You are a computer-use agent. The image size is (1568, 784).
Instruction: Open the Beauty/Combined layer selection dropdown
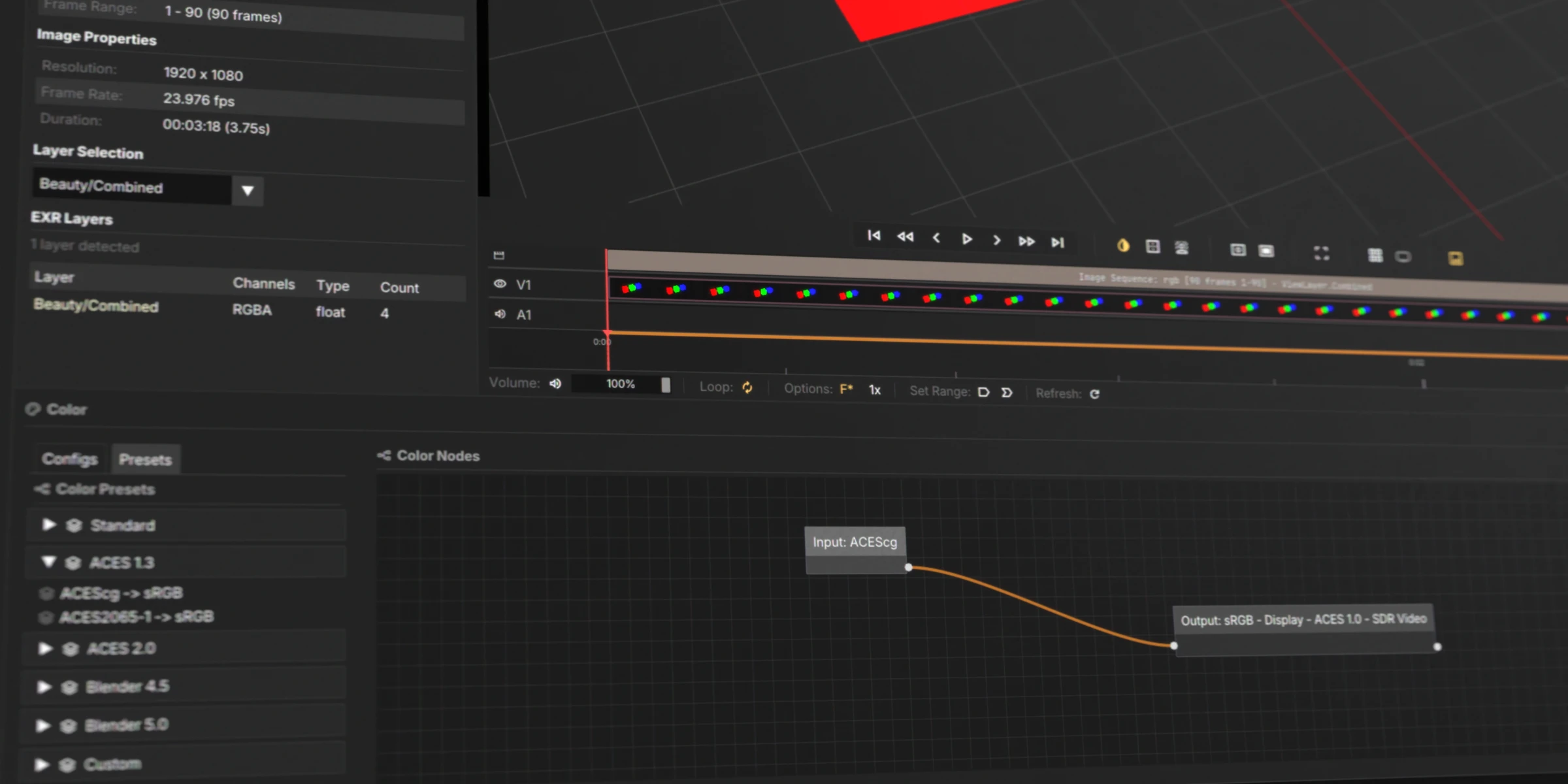point(247,191)
